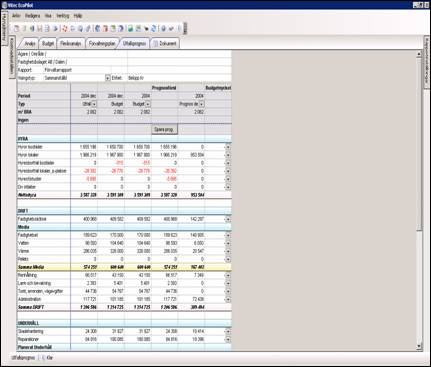The image size is (431, 367).
Task: Click the red document toolbar icon
Action: (x=105, y=29)
